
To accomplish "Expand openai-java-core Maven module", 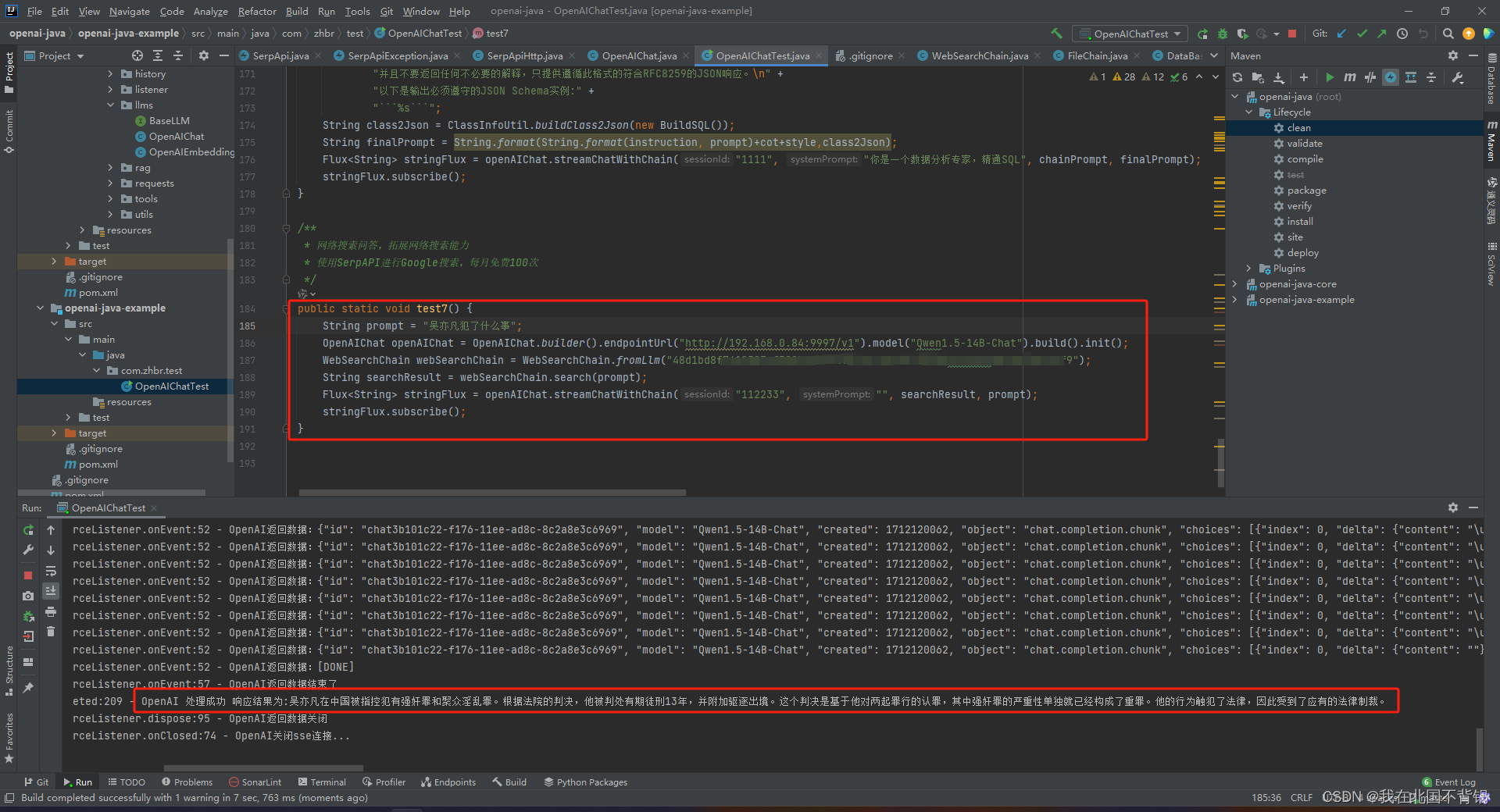I will coord(1235,283).
